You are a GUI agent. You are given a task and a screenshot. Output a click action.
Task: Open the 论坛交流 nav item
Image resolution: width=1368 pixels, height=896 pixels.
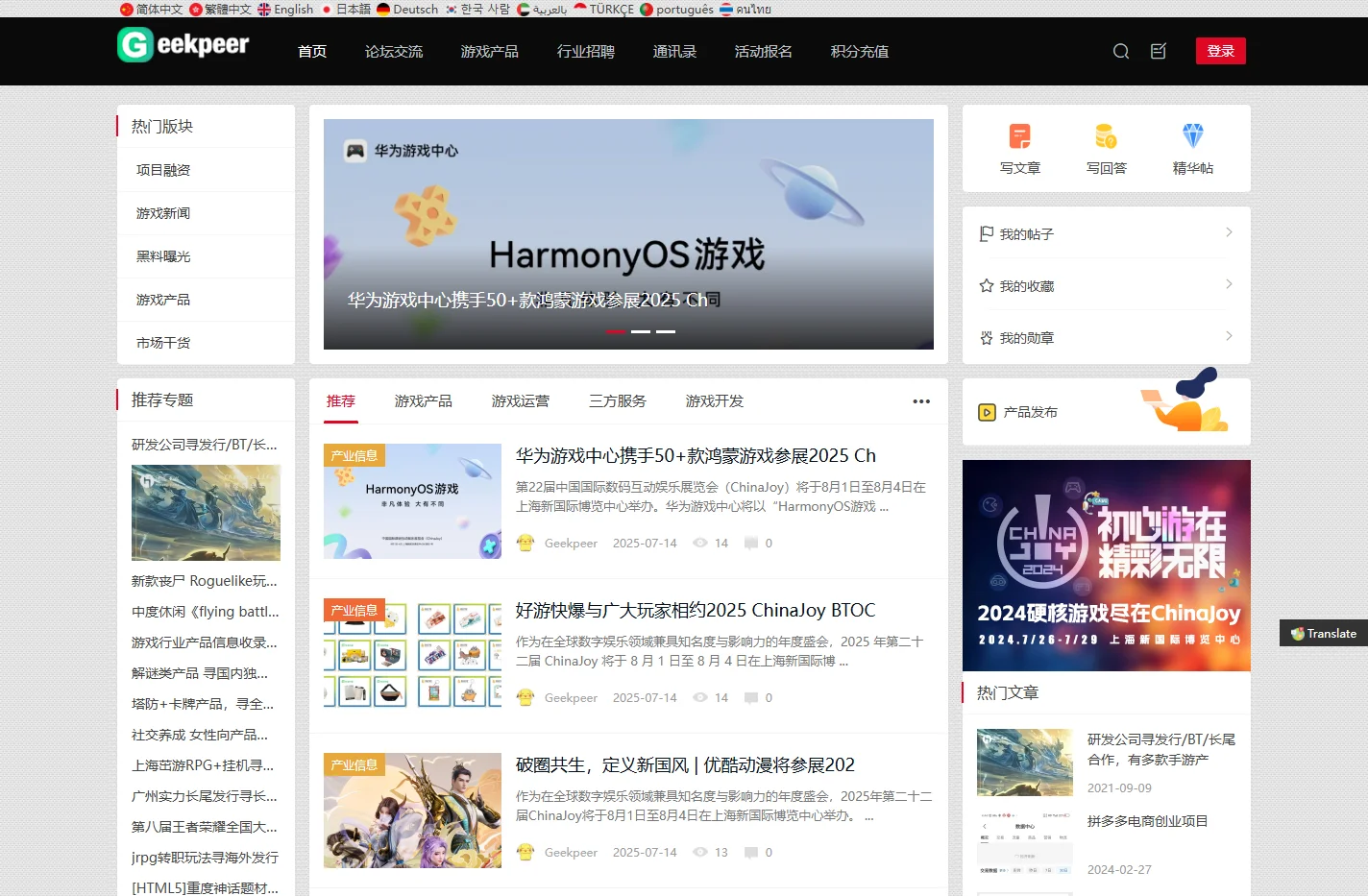pyautogui.click(x=394, y=51)
